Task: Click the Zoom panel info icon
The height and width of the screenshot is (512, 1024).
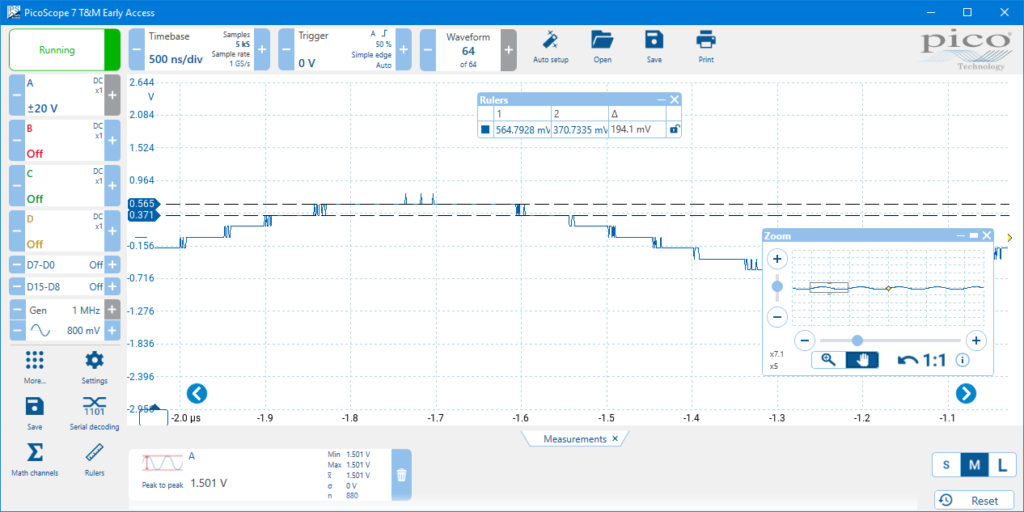Action: [x=963, y=360]
